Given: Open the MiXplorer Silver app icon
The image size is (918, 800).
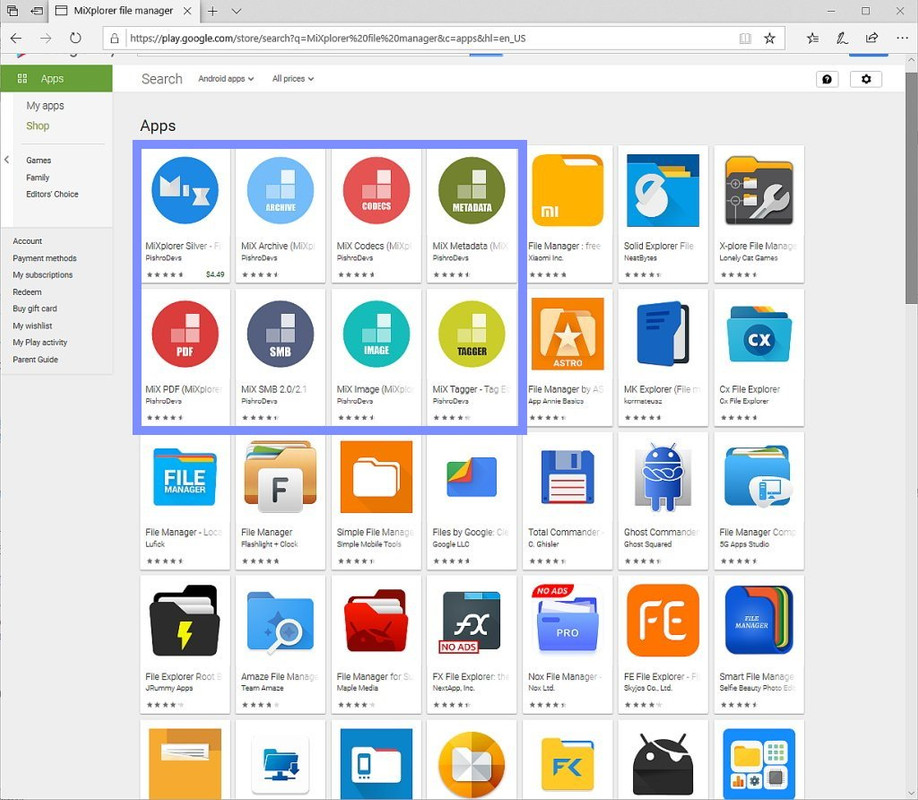Looking at the screenshot, I should pos(185,190).
